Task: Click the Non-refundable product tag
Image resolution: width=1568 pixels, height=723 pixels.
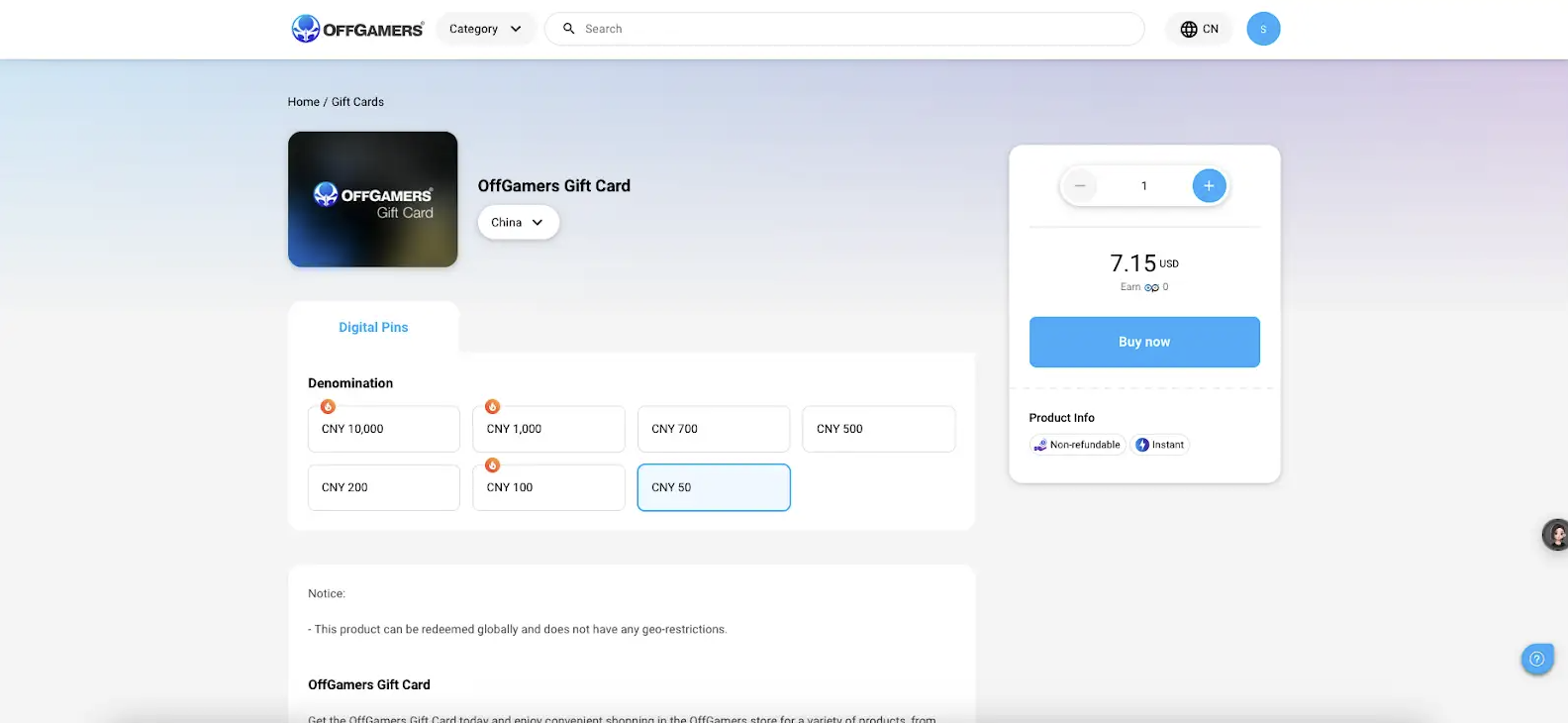Action: [x=1078, y=445]
